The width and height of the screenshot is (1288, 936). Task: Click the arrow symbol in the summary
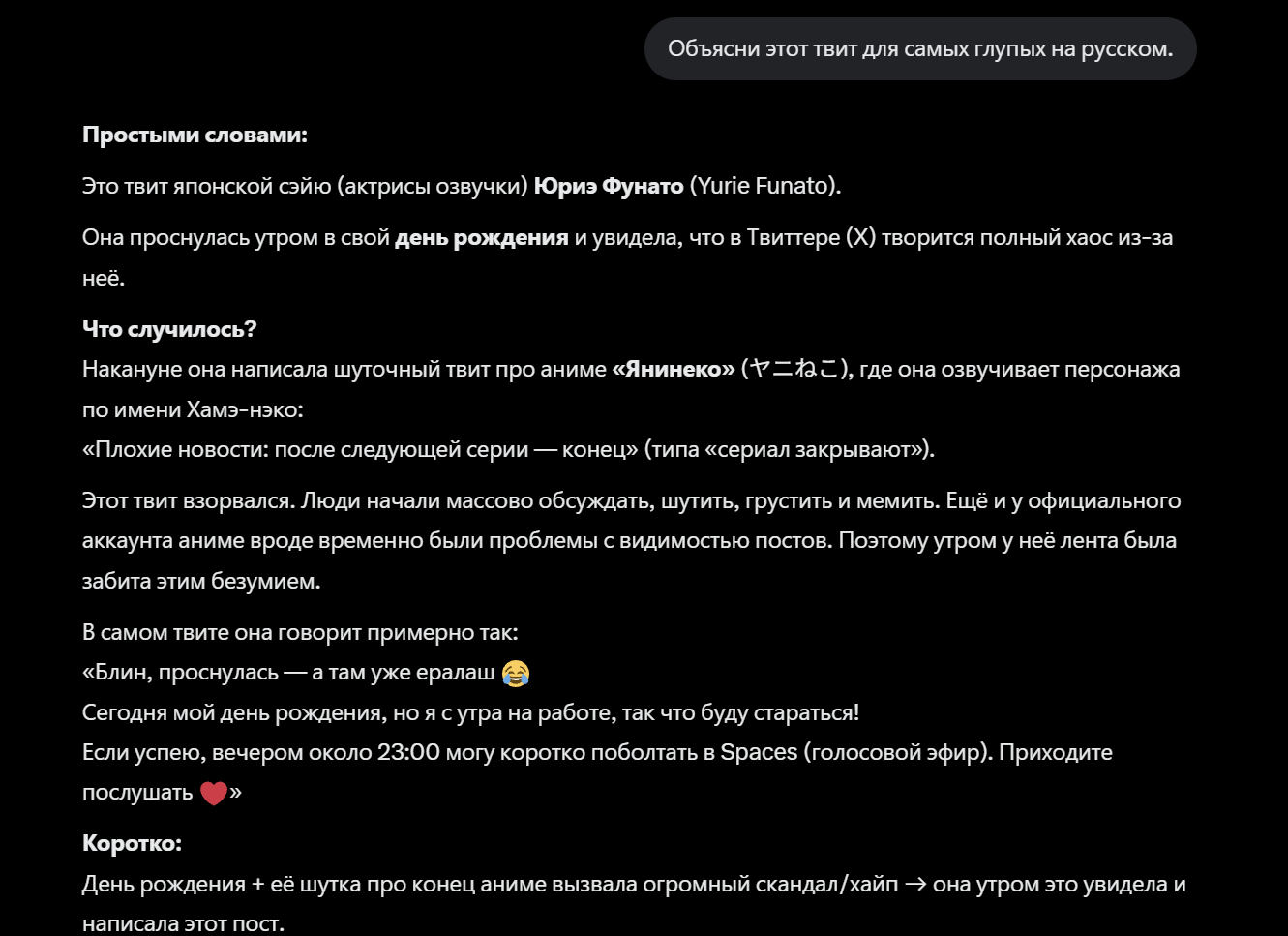(x=915, y=884)
